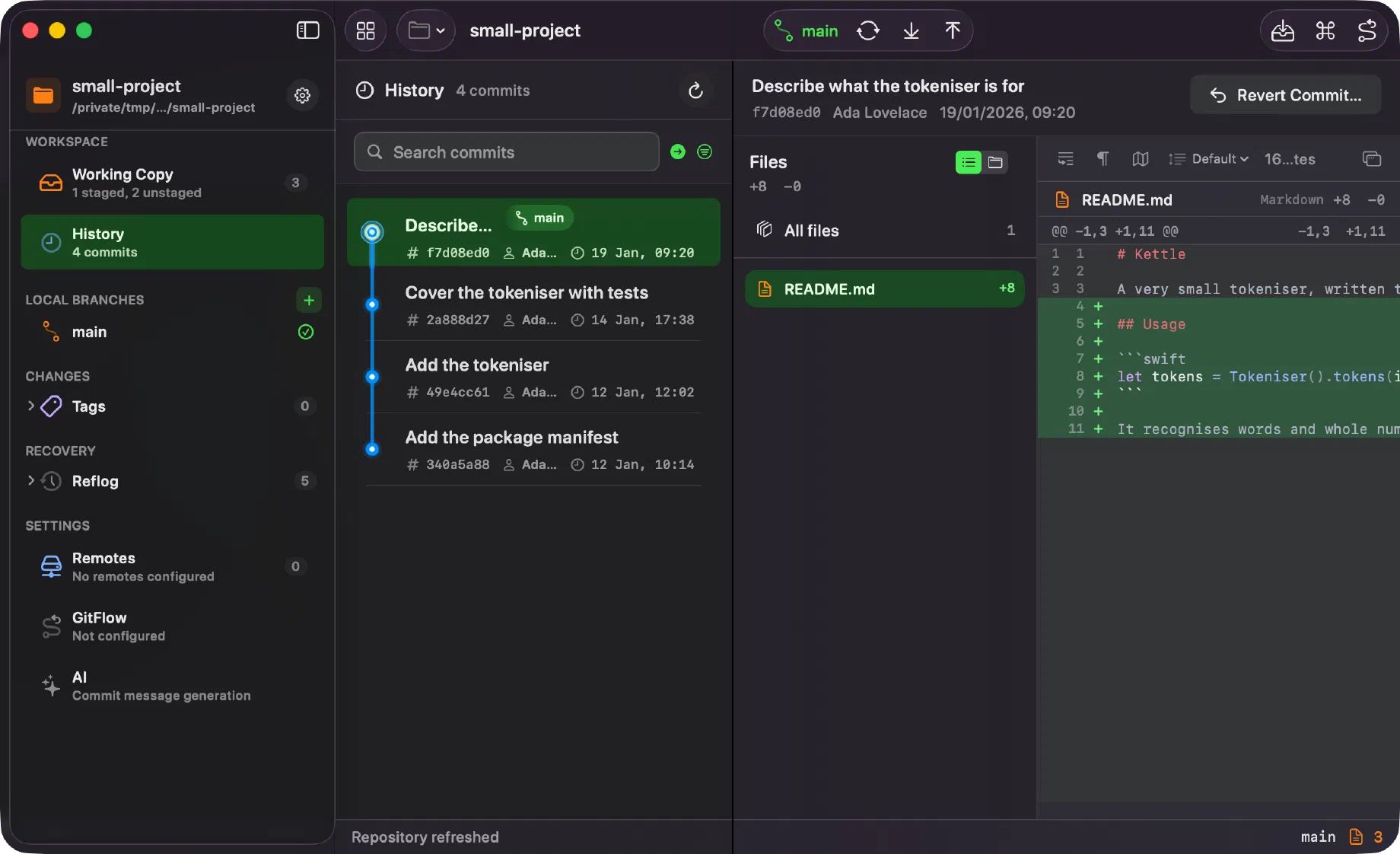Toggle show whitespace paragraph icon
This screenshot has height=854, width=1400.
pyautogui.click(x=1102, y=158)
